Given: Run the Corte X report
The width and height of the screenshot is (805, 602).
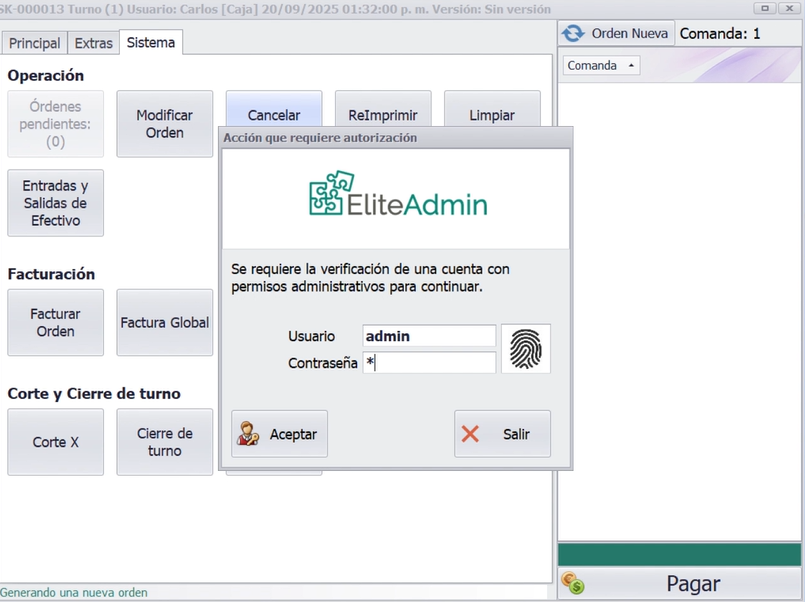Looking at the screenshot, I should [55, 442].
